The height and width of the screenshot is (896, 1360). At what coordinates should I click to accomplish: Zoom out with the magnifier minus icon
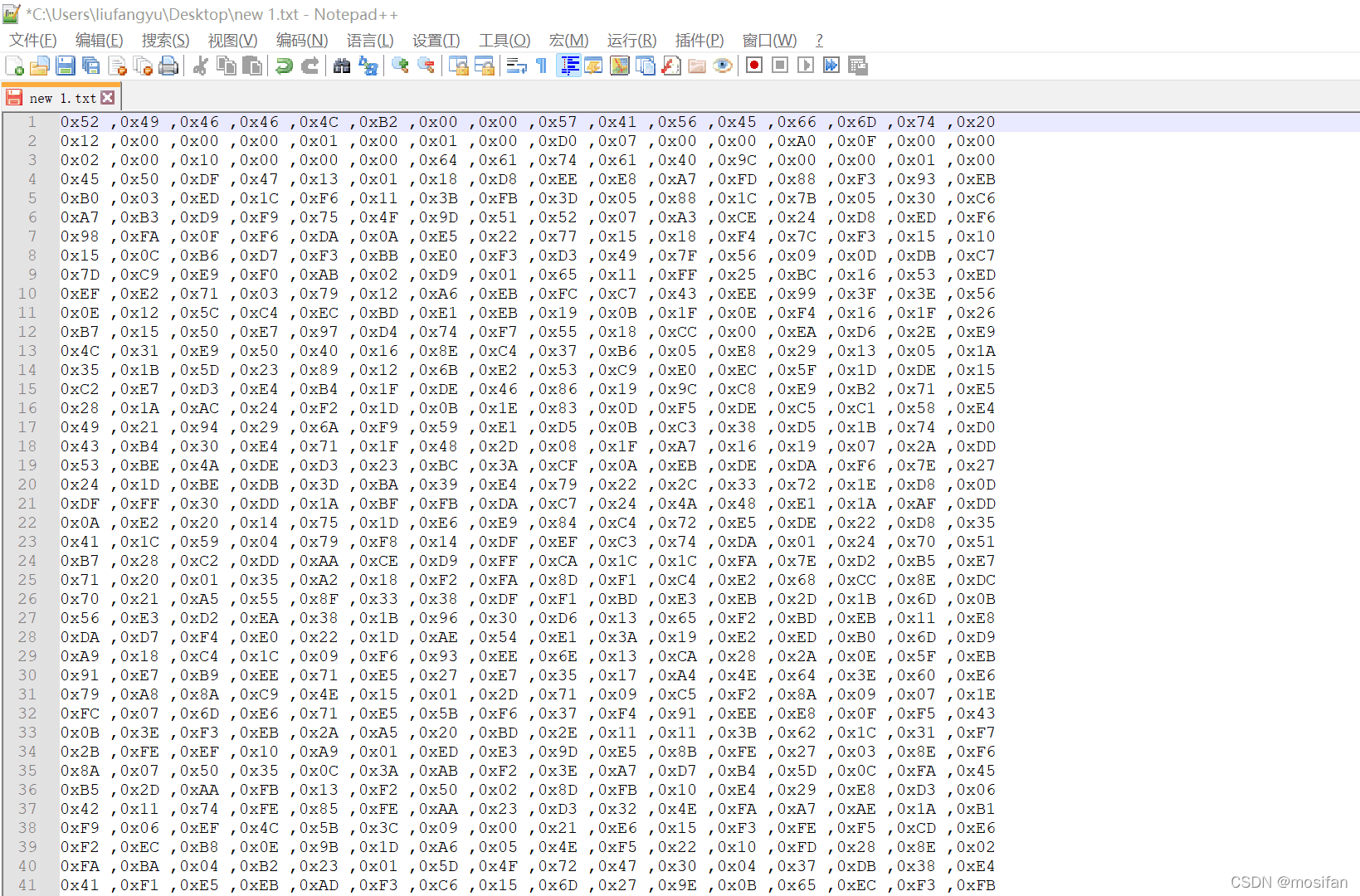(426, 66)
